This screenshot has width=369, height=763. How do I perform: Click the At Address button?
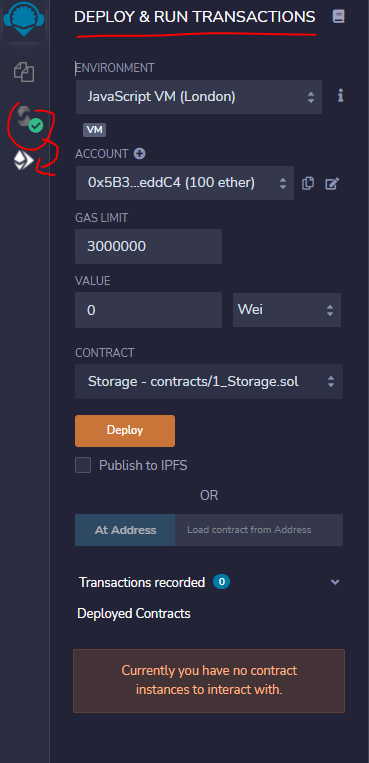[x=125, y=530]
